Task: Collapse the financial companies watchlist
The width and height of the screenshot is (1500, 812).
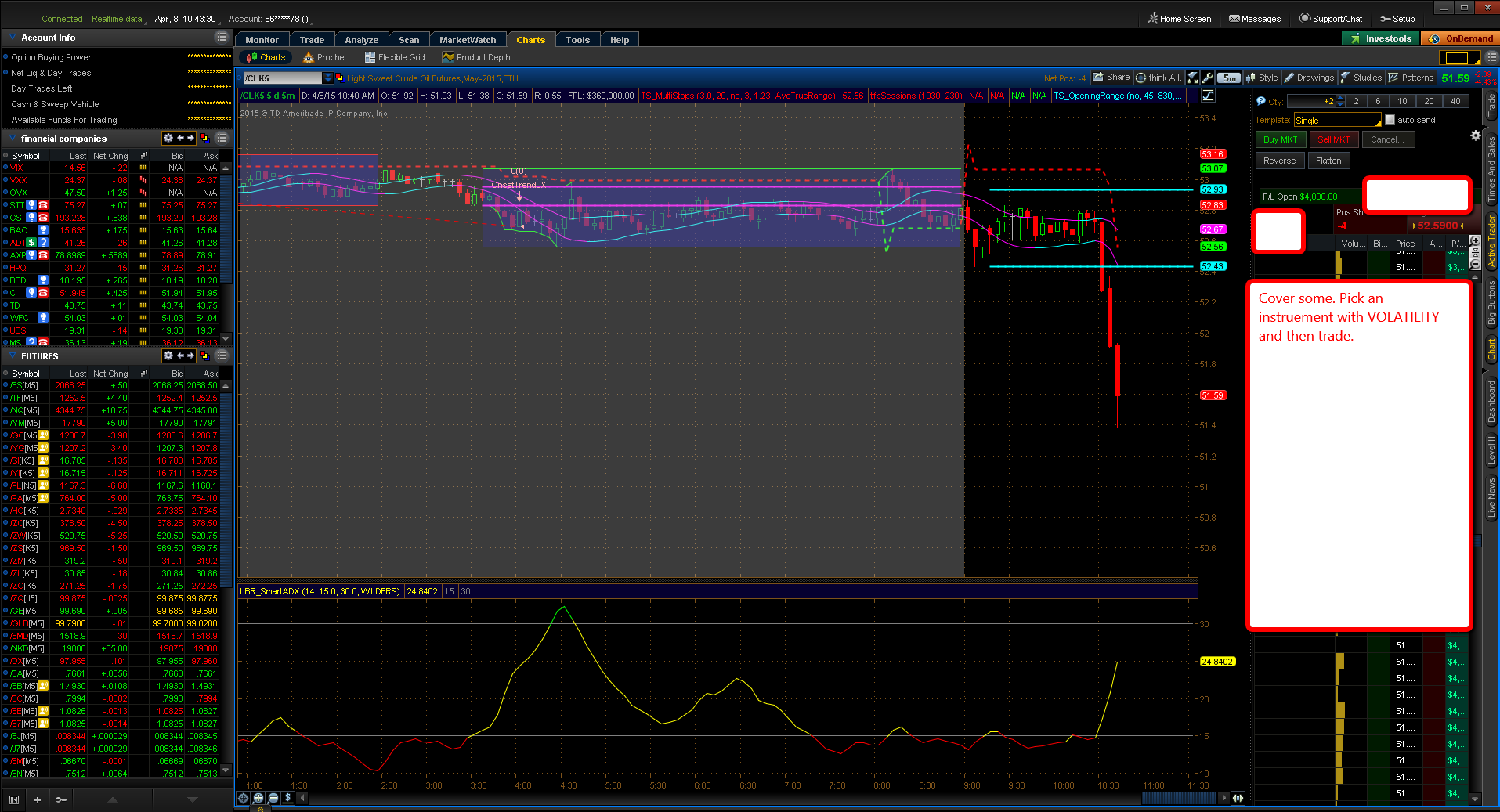Action: pyautogui.click(x=13, y=139)
